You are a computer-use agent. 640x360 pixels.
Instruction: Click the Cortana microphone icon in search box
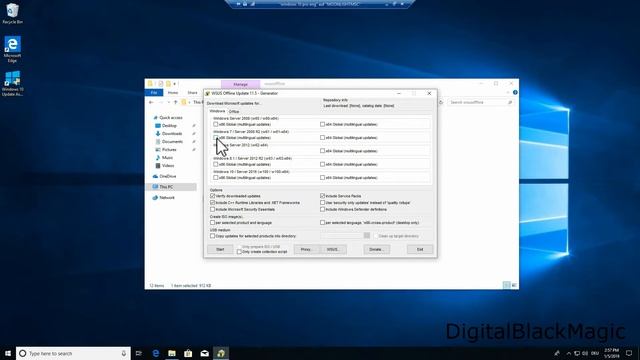(x=124, y=353)
